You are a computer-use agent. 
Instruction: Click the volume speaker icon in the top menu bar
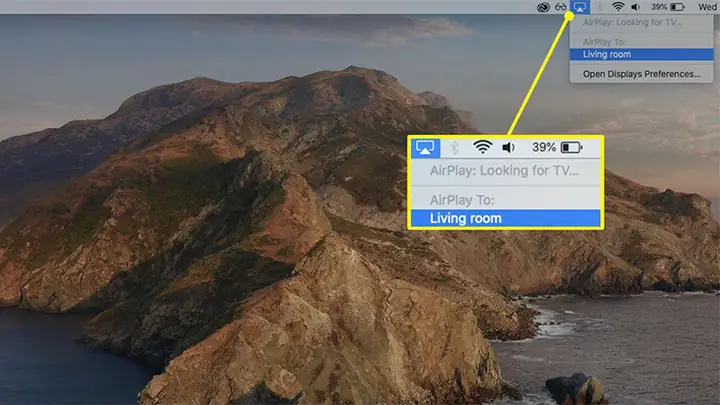pyautogui.click(x=636, y=7)
